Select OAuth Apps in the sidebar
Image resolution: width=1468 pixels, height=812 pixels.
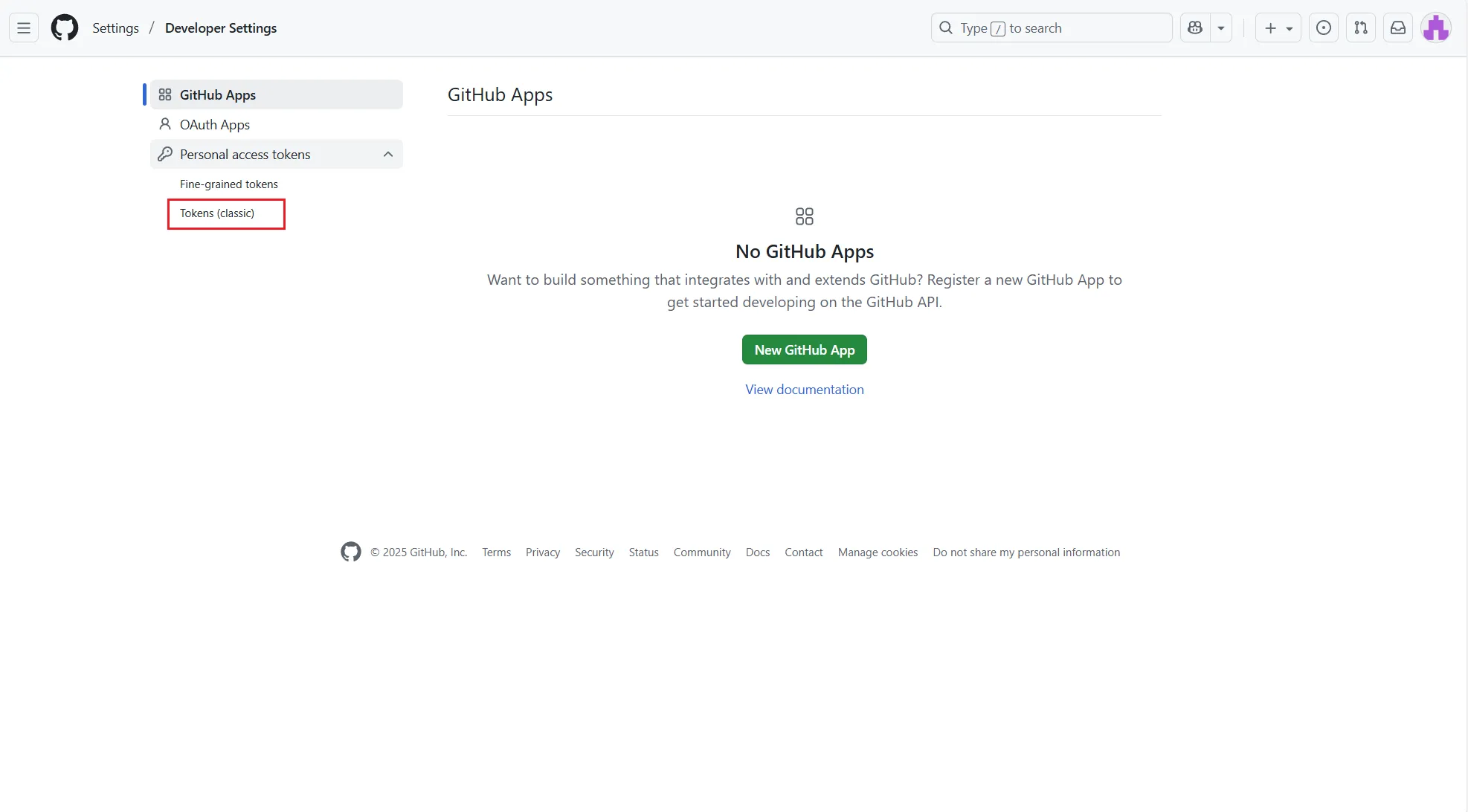pos(214,124)
